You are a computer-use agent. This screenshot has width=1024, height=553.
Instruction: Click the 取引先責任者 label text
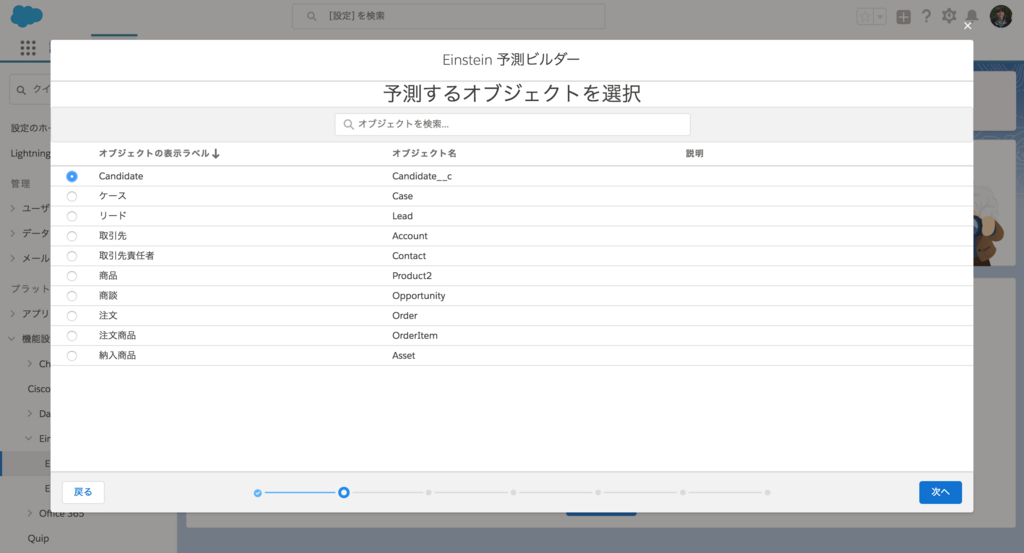click(127, 256)
